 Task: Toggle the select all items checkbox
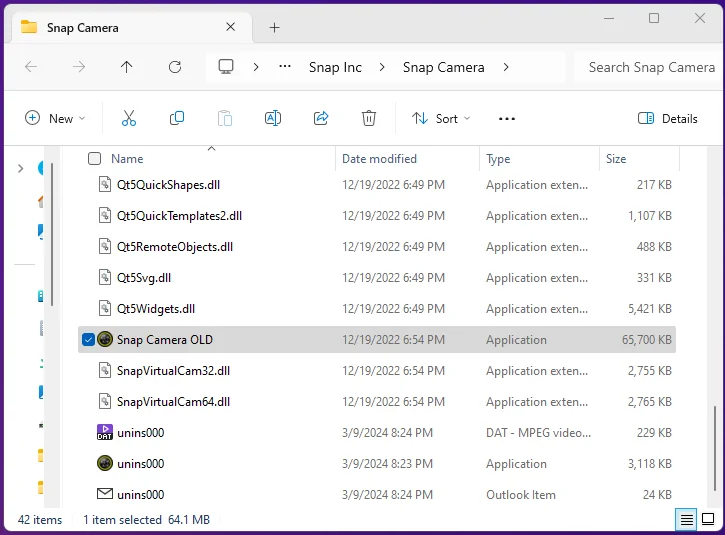[94, 159]
